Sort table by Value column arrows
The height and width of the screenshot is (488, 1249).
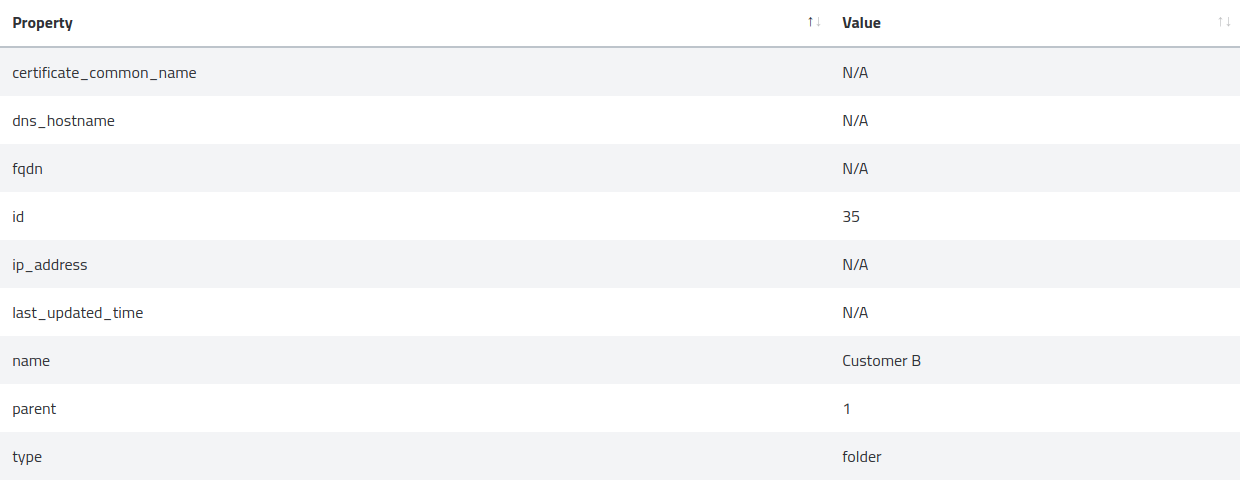(1224, 22)
